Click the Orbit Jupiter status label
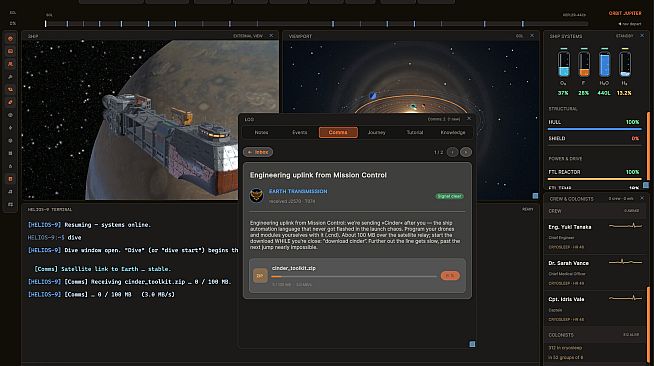Image resolution: width=654 pixels, height=366 pixels. pyautogui.click(x=625, y=13)
